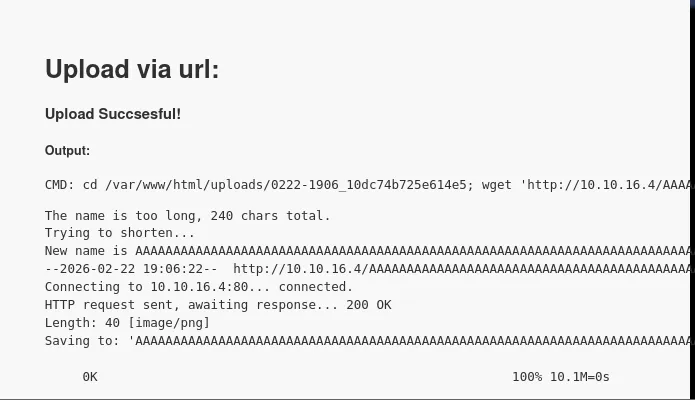This screenshot has width=695, height=400.
Task: Click "The name is too long" line
Action: (x=187, y=215)
